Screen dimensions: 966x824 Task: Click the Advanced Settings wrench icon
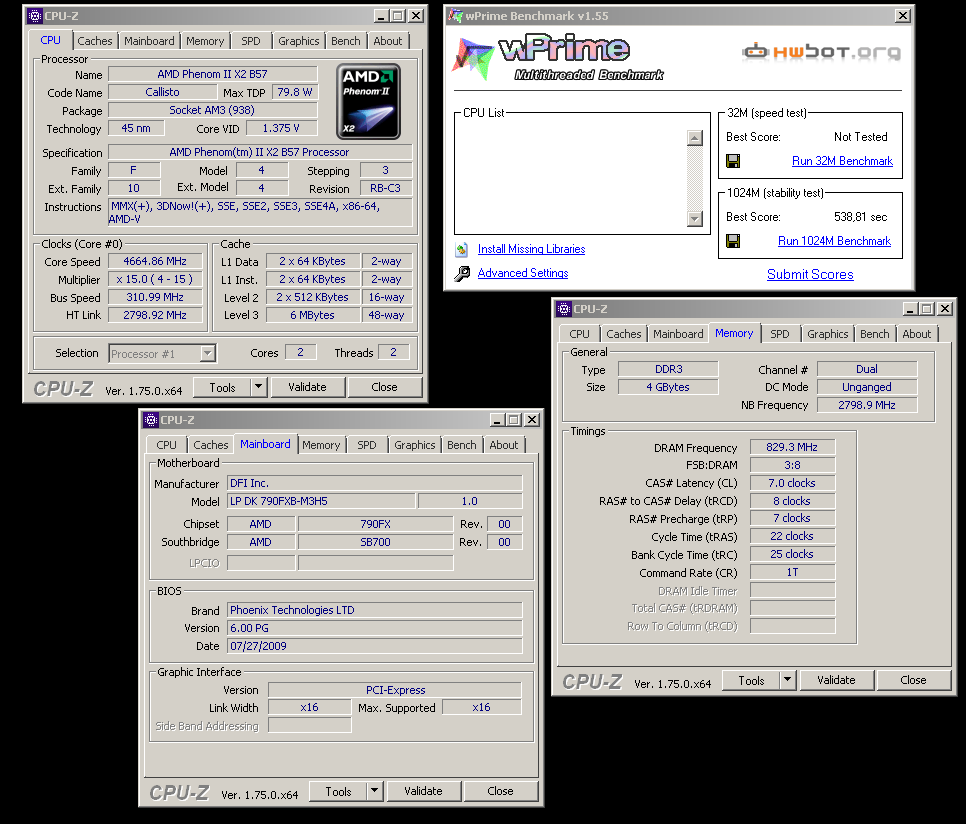tap(462, 273)
